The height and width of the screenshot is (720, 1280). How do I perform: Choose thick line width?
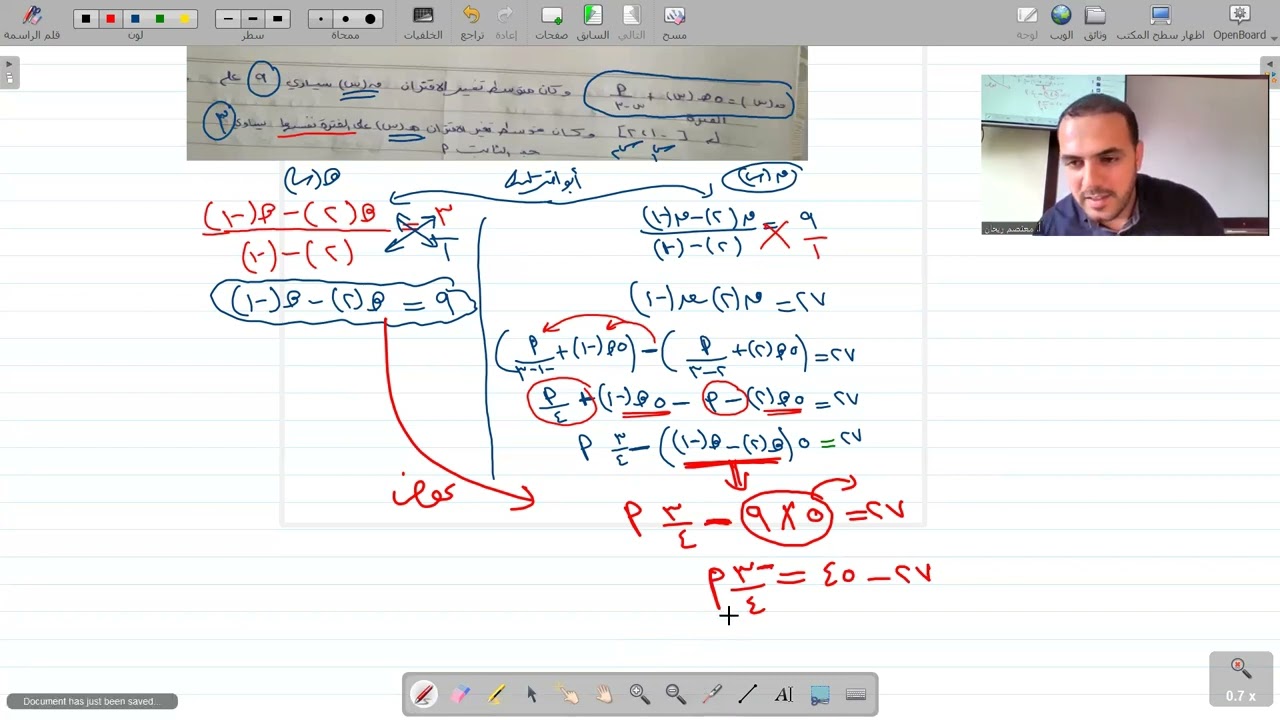click(x=278, y=19)
